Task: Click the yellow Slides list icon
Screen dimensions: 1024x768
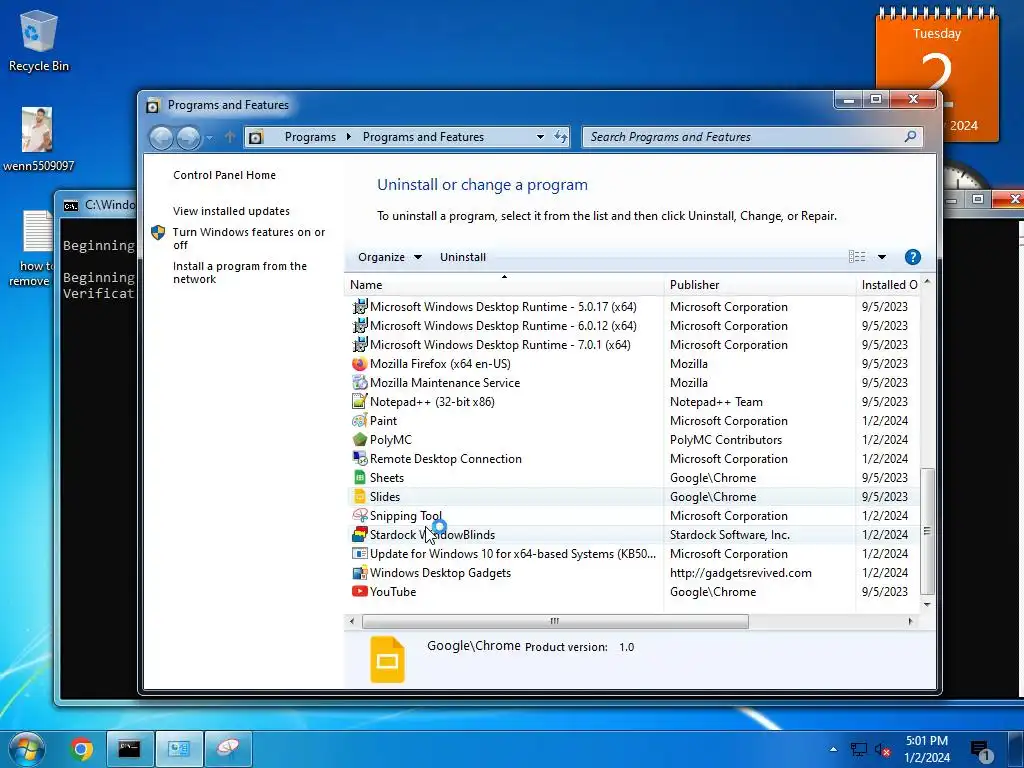Action: click(x=359, y=496)
